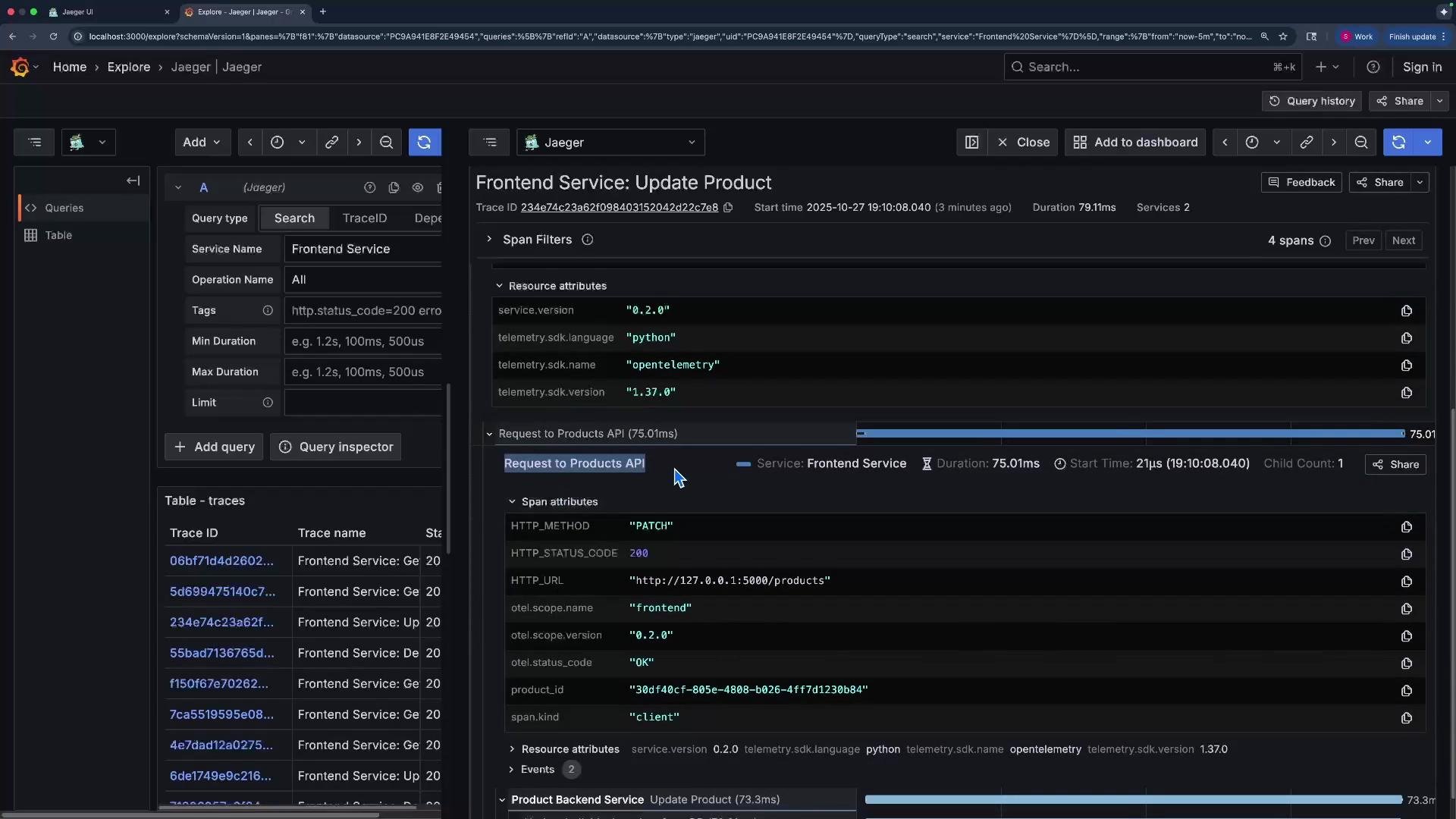Screen dimensions: 1456x819
Task: Open the help menu question icon
Action: click(1373, 67)
